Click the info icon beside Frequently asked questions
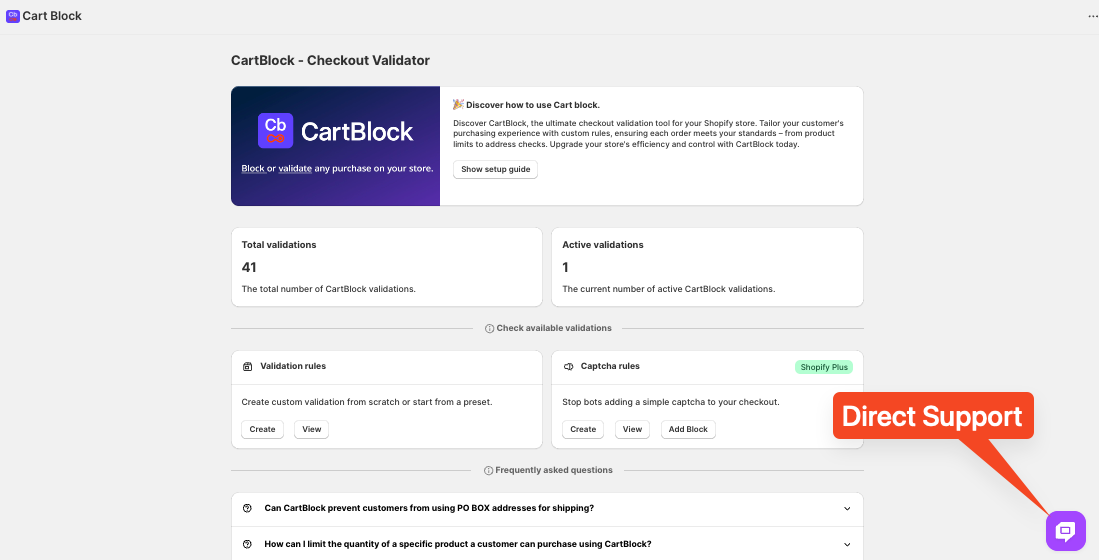 tap(489, 470)
